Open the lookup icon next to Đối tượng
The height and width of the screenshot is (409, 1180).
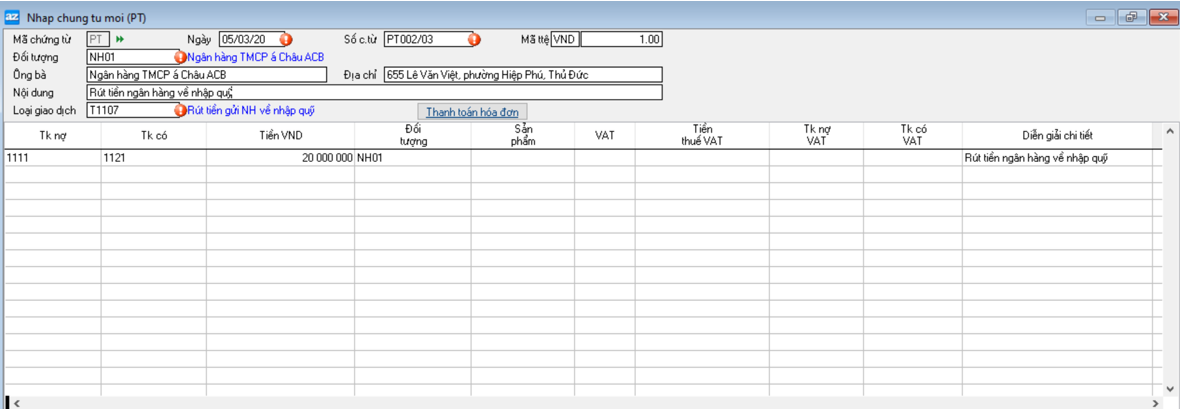(181, 57)
